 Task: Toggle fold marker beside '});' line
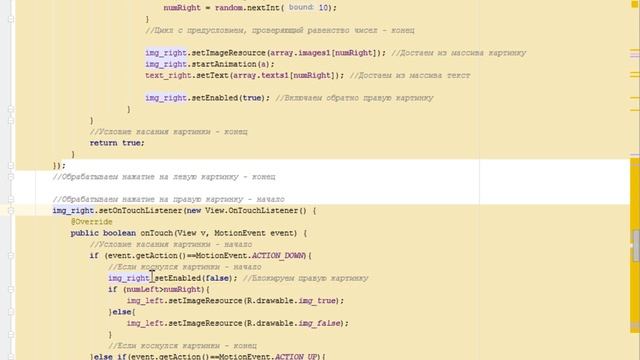(11, 166)
